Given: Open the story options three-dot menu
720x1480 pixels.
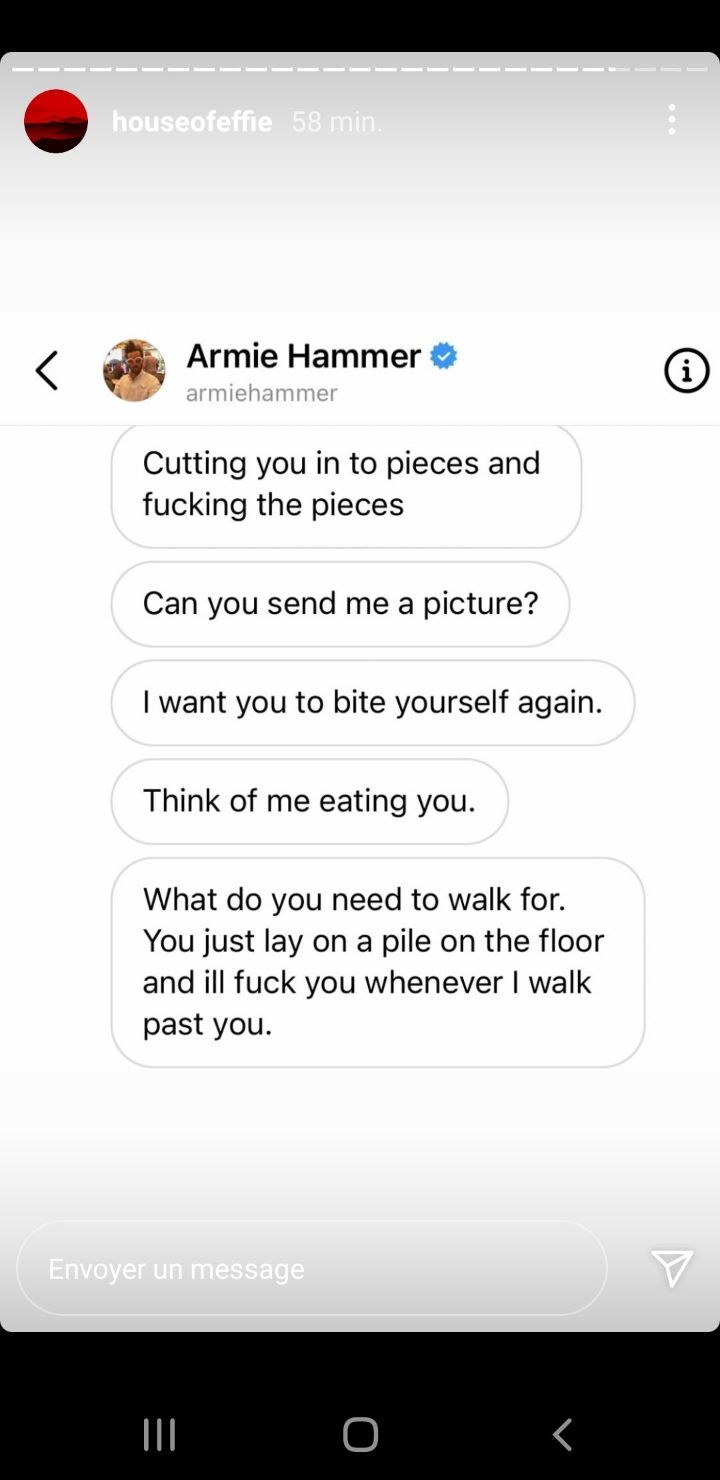Looking at the screenshot, I should (x=672, y=120).
